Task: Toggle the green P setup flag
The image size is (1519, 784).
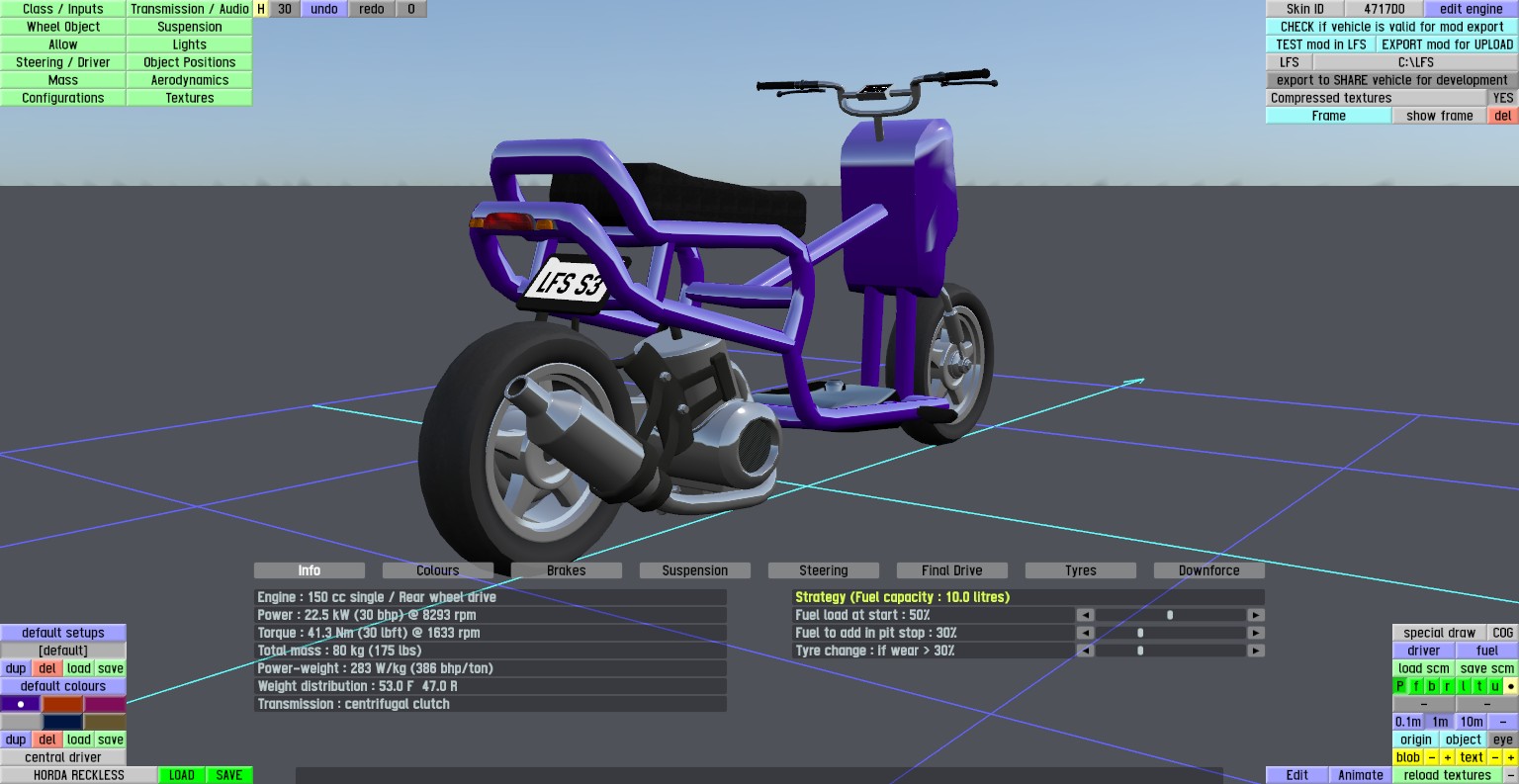Action: pos(1400,686)
